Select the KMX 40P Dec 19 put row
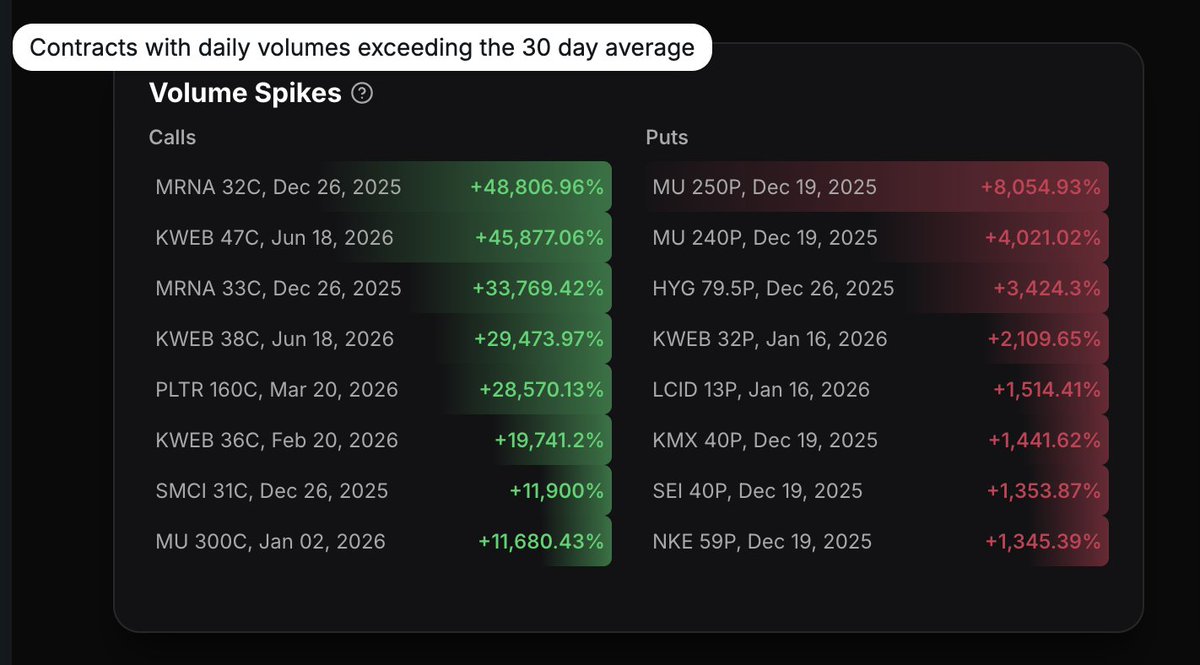The width and height of the screenshot is (1200, 665). [877, 440]
